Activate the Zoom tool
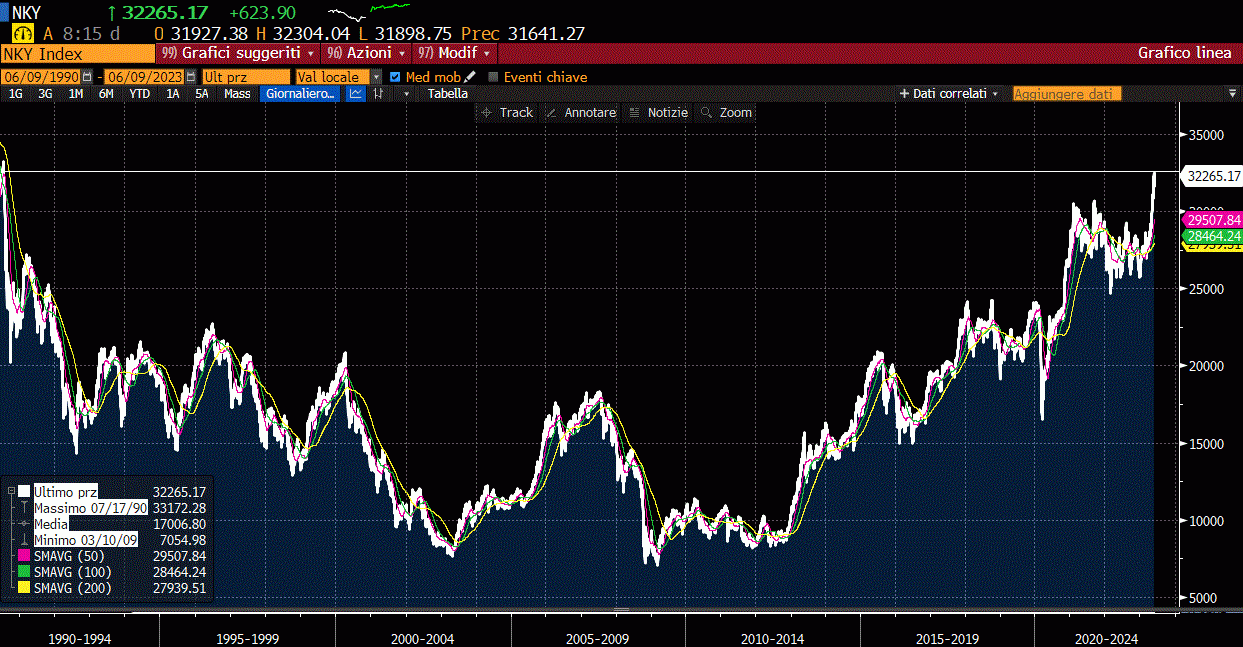 point(726,113)
